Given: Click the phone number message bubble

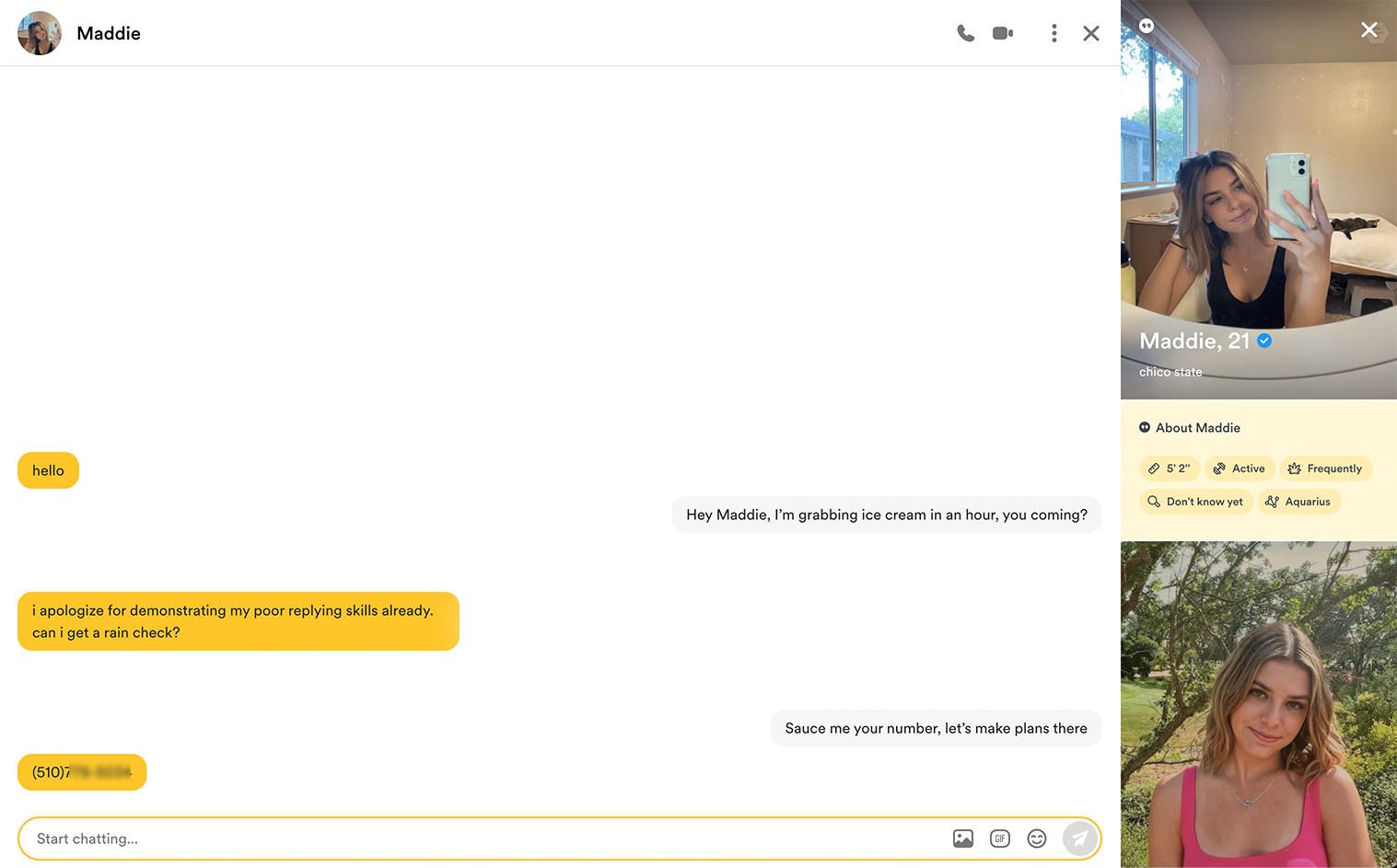Looking at the screenshot, I should (82, 772).
